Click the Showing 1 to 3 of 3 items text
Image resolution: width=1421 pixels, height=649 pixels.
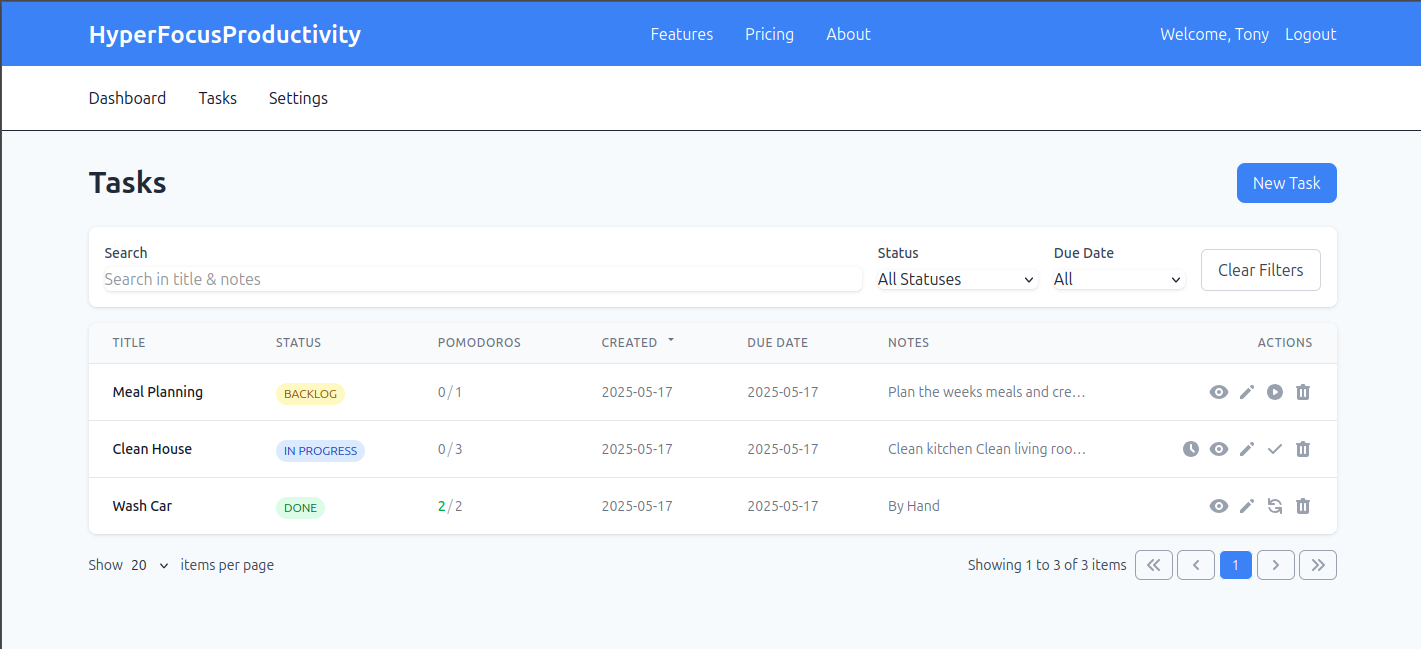[x=1047, y=565]
